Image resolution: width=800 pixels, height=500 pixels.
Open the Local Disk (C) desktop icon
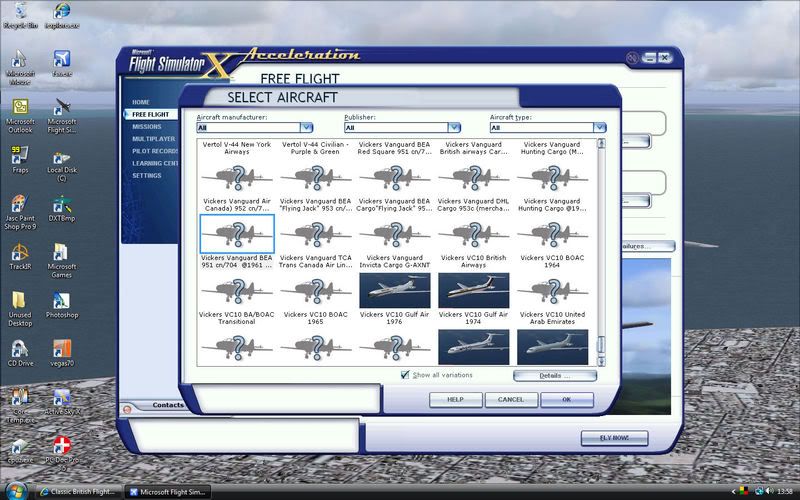click(62, 166)
